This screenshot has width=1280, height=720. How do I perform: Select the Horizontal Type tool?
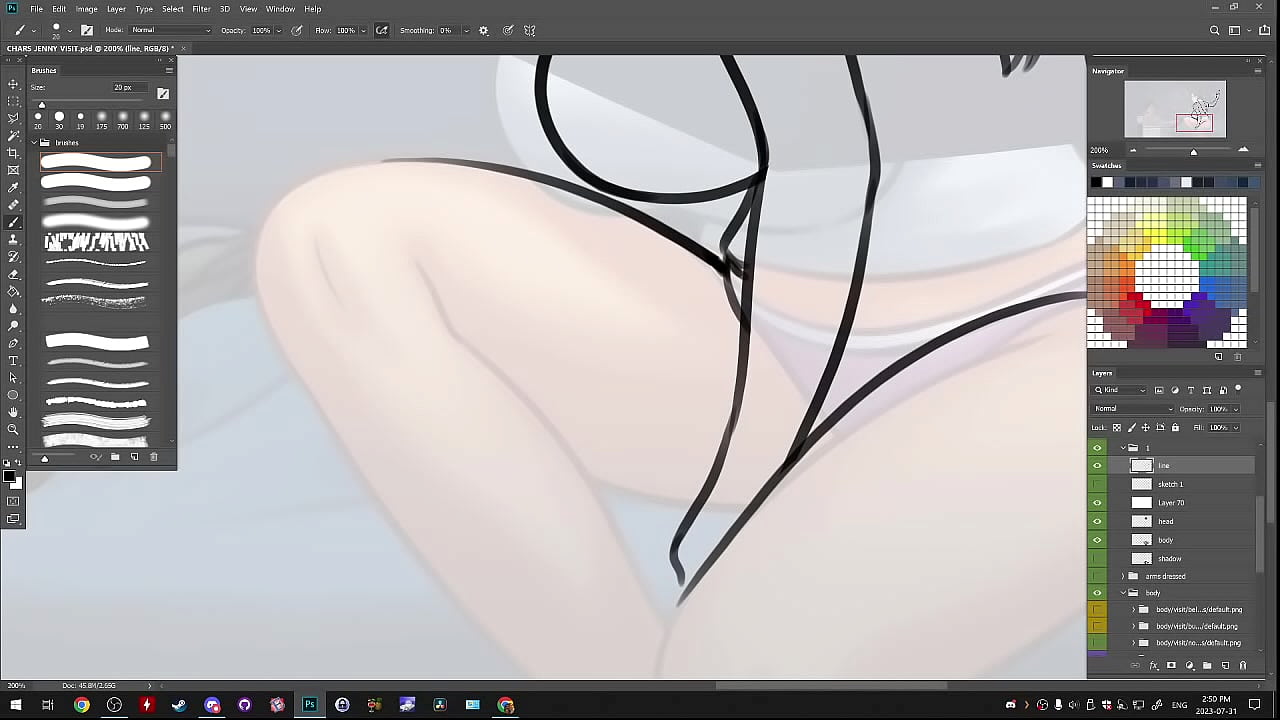[13, 361]
